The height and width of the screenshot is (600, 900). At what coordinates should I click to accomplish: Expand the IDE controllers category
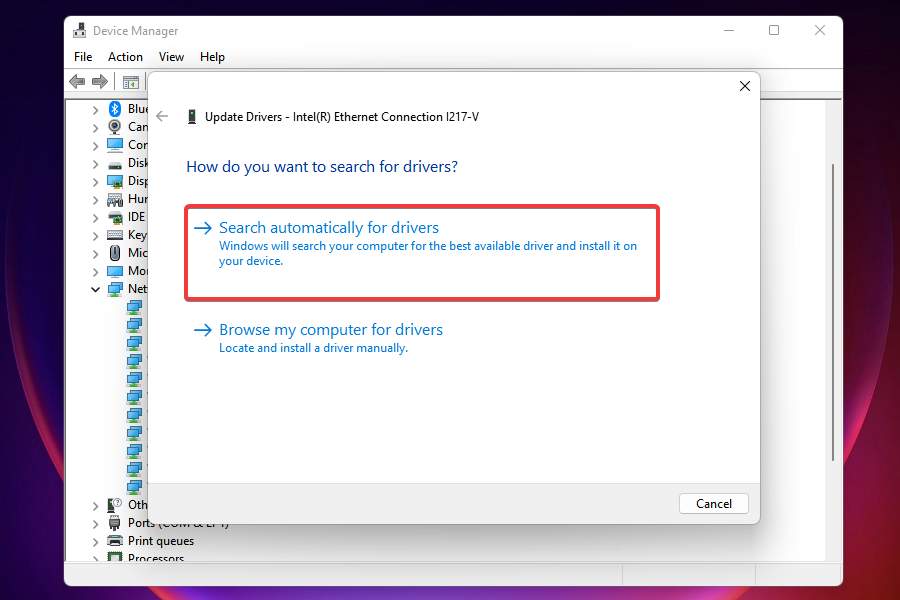(95, 218)
